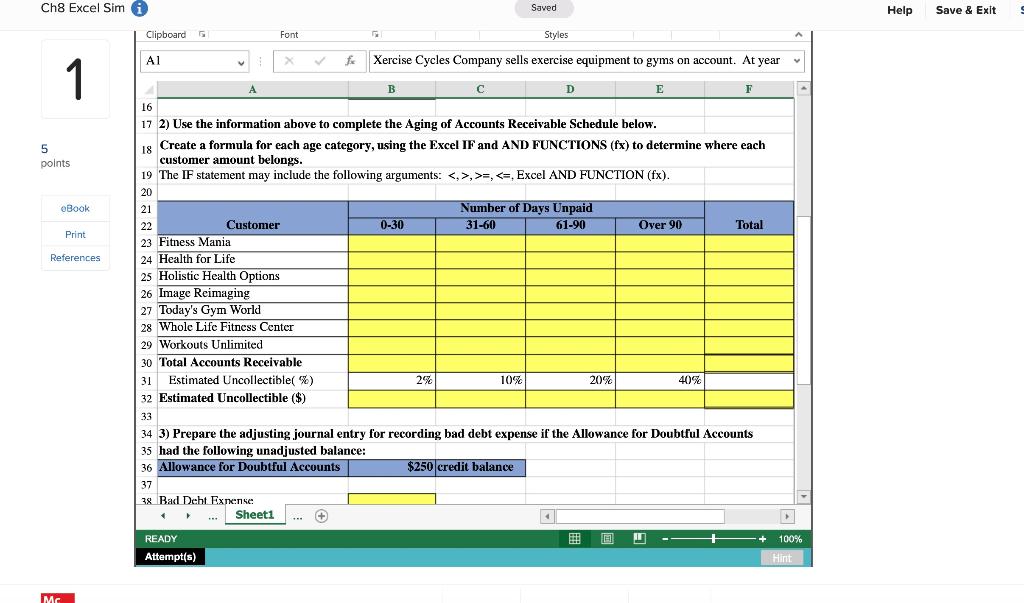1024x603 pixels.
Task: Click the zoom slider in the status bar
Action: 714,538
